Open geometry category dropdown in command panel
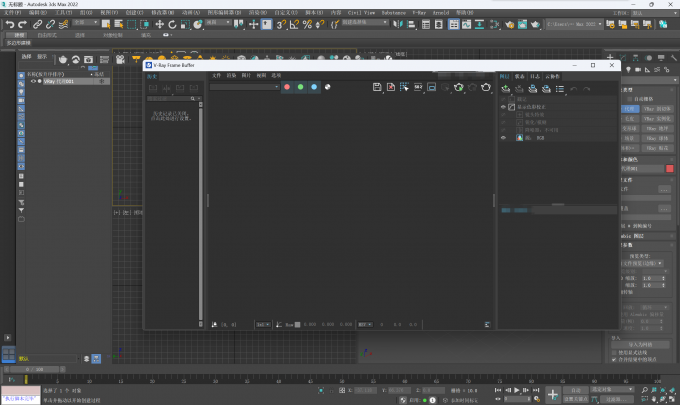 pyautogui.click(x=649, y=81)
